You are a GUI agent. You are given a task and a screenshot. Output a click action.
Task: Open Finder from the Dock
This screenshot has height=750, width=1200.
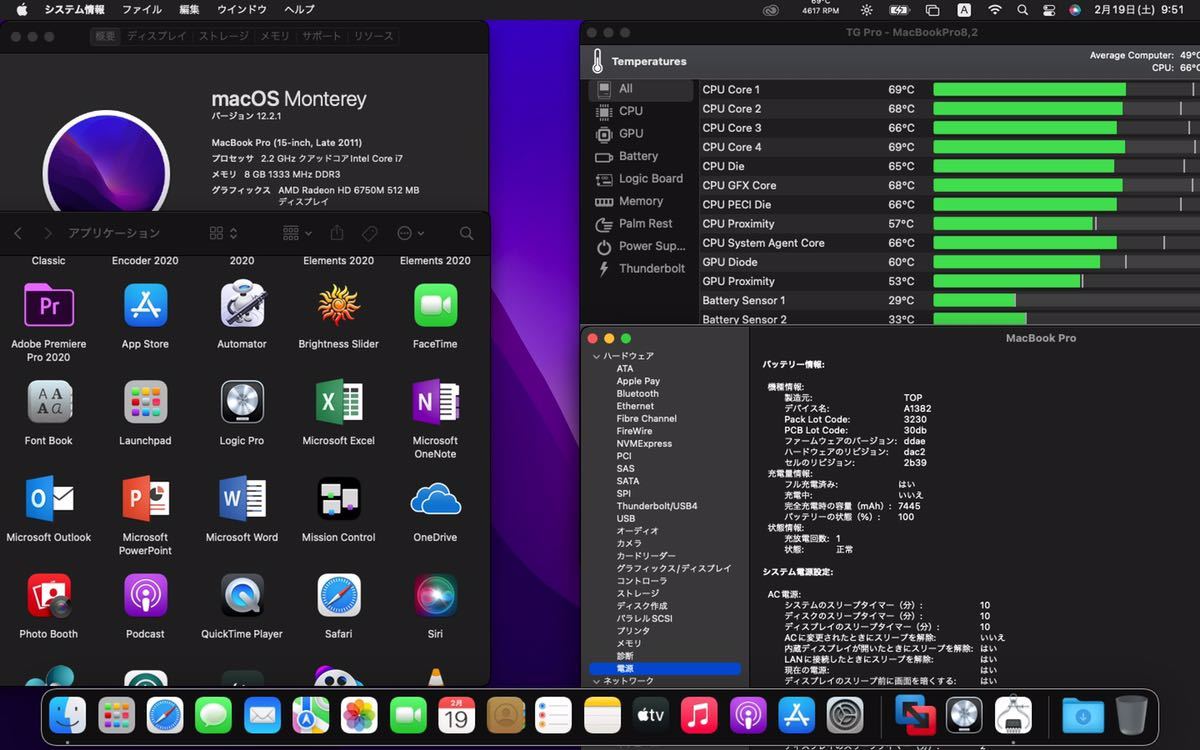tap(68, 715)
